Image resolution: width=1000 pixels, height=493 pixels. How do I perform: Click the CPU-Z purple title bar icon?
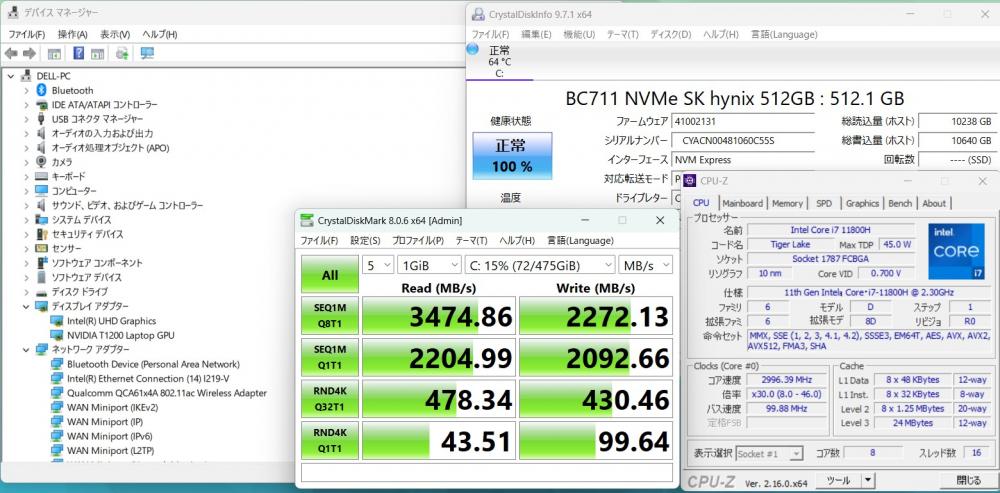point(691,180)
